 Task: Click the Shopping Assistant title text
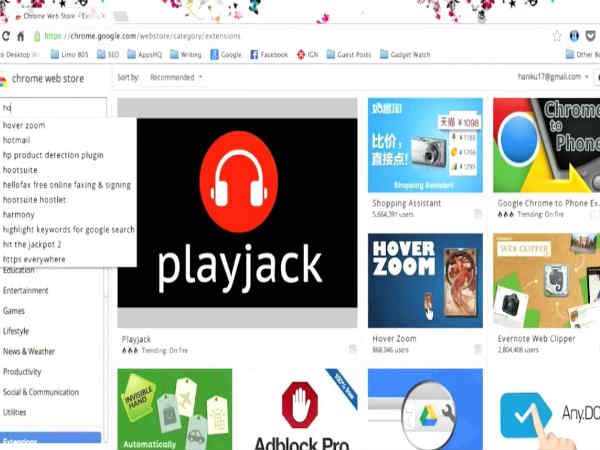(406, 203)
